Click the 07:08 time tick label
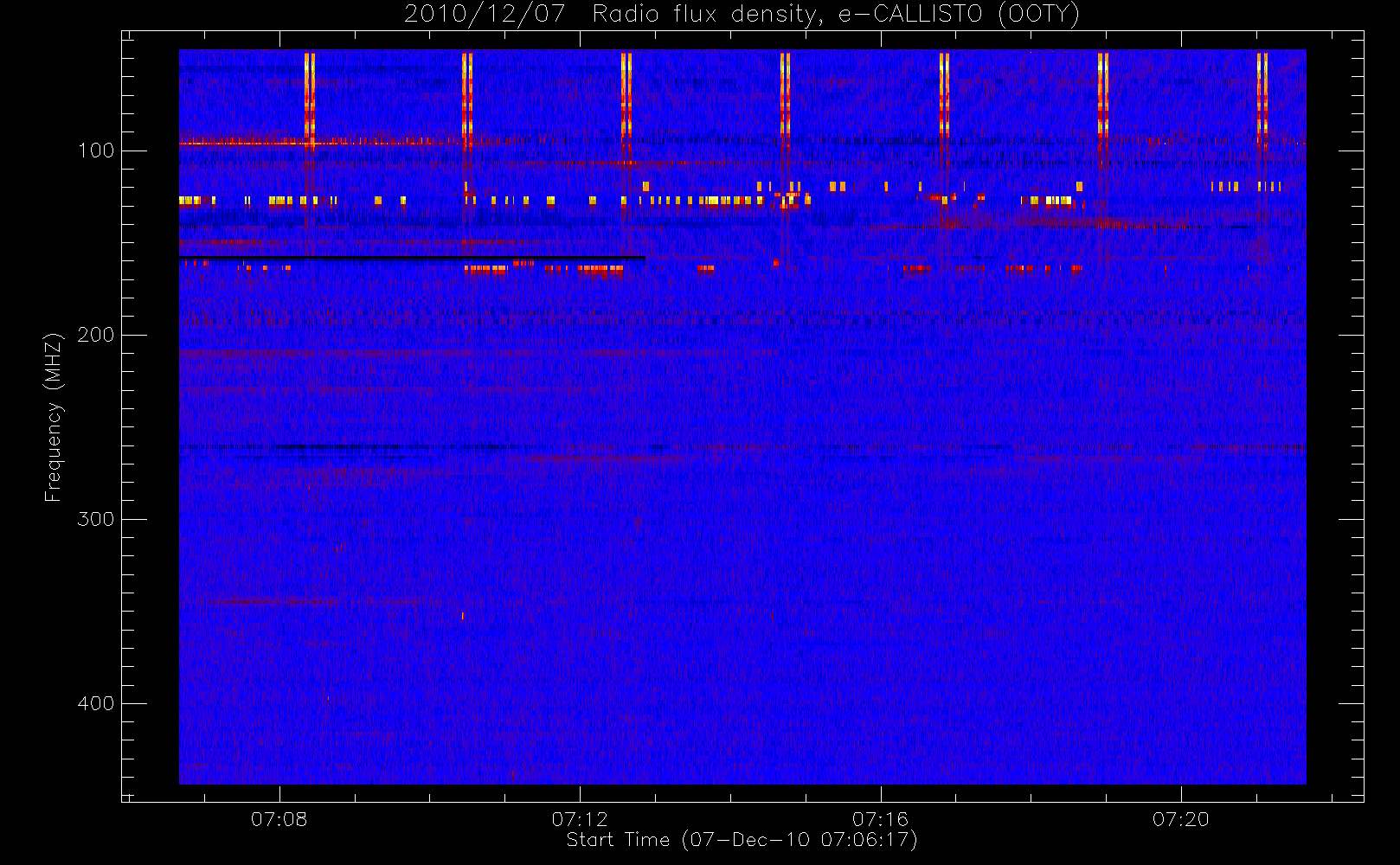The width and height of the screenshot is (1400, 865). point(279,819)
